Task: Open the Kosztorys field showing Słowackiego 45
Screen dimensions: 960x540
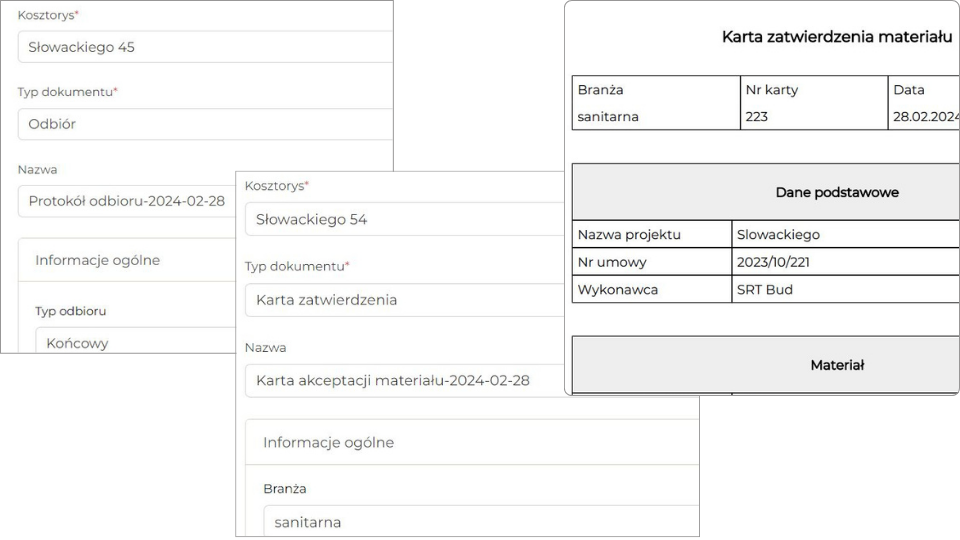Action: (x=205, y=47)
